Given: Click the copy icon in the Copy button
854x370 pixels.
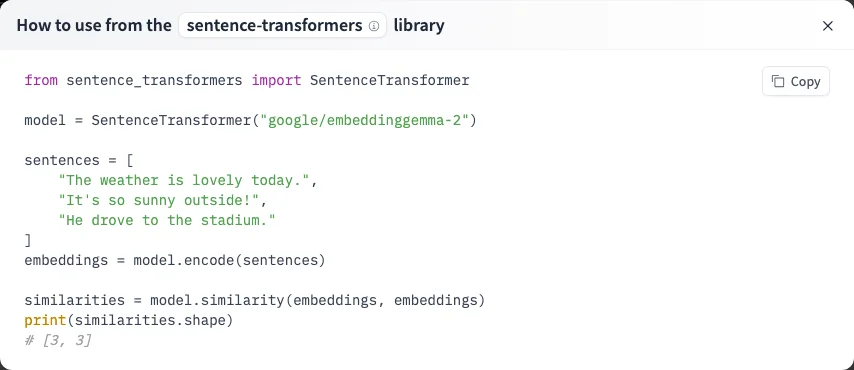Looking at the screenshot, I should pos(778,81).
